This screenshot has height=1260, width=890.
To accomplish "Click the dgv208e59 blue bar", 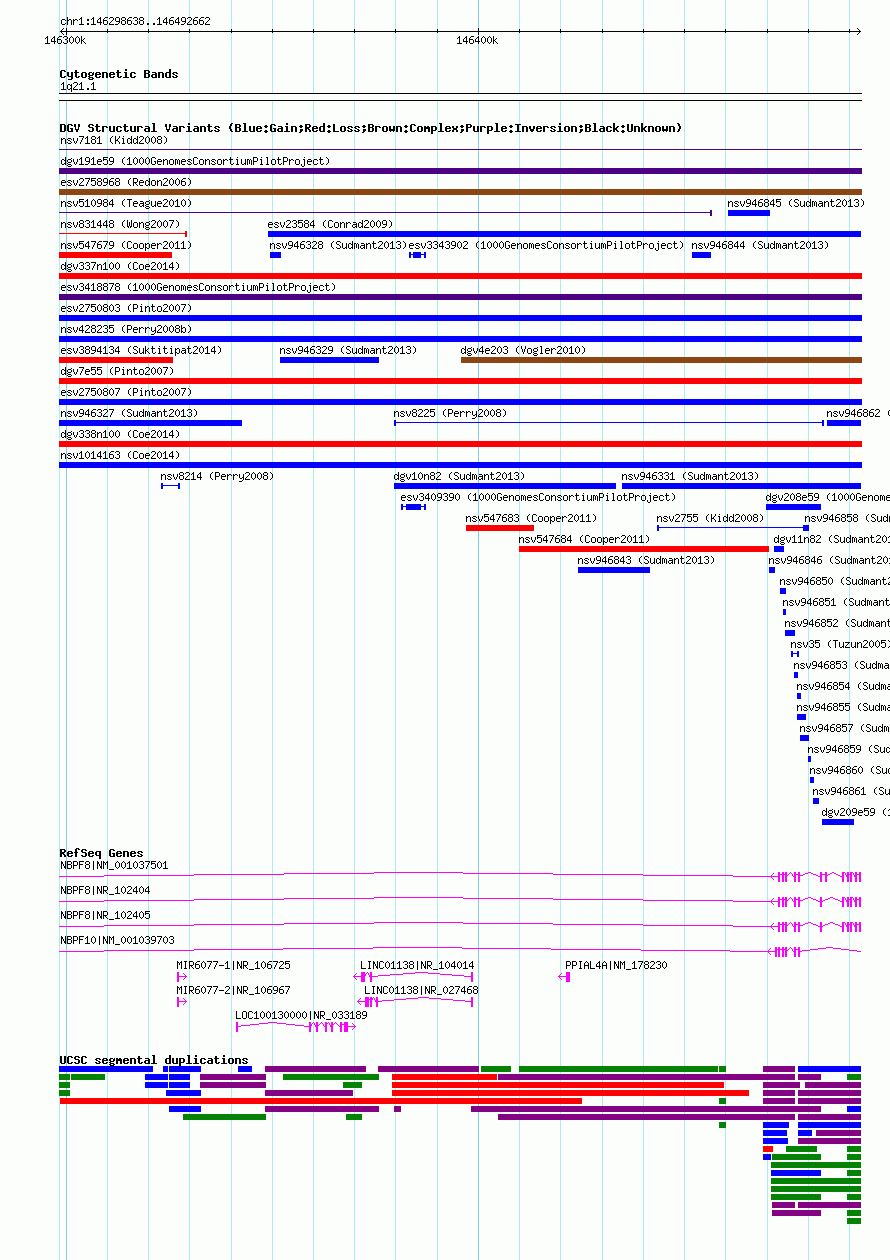I will tap(793, 507).
